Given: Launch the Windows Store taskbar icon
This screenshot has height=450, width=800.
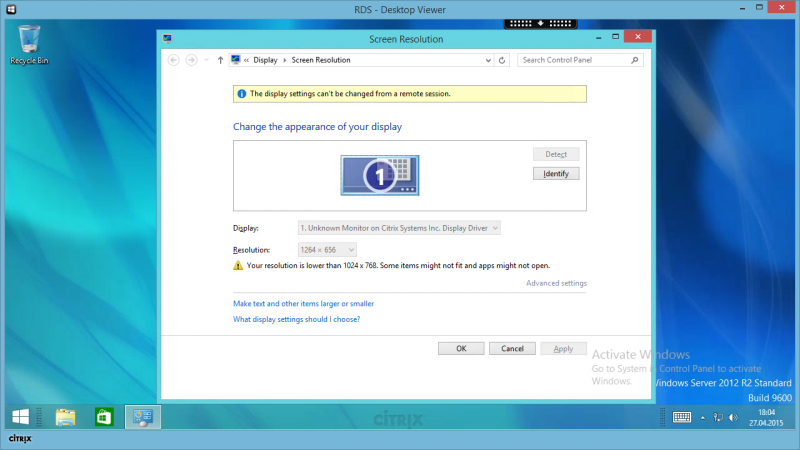Looking at the screenshot, I should pyautogui.click(x=104, y=417).
